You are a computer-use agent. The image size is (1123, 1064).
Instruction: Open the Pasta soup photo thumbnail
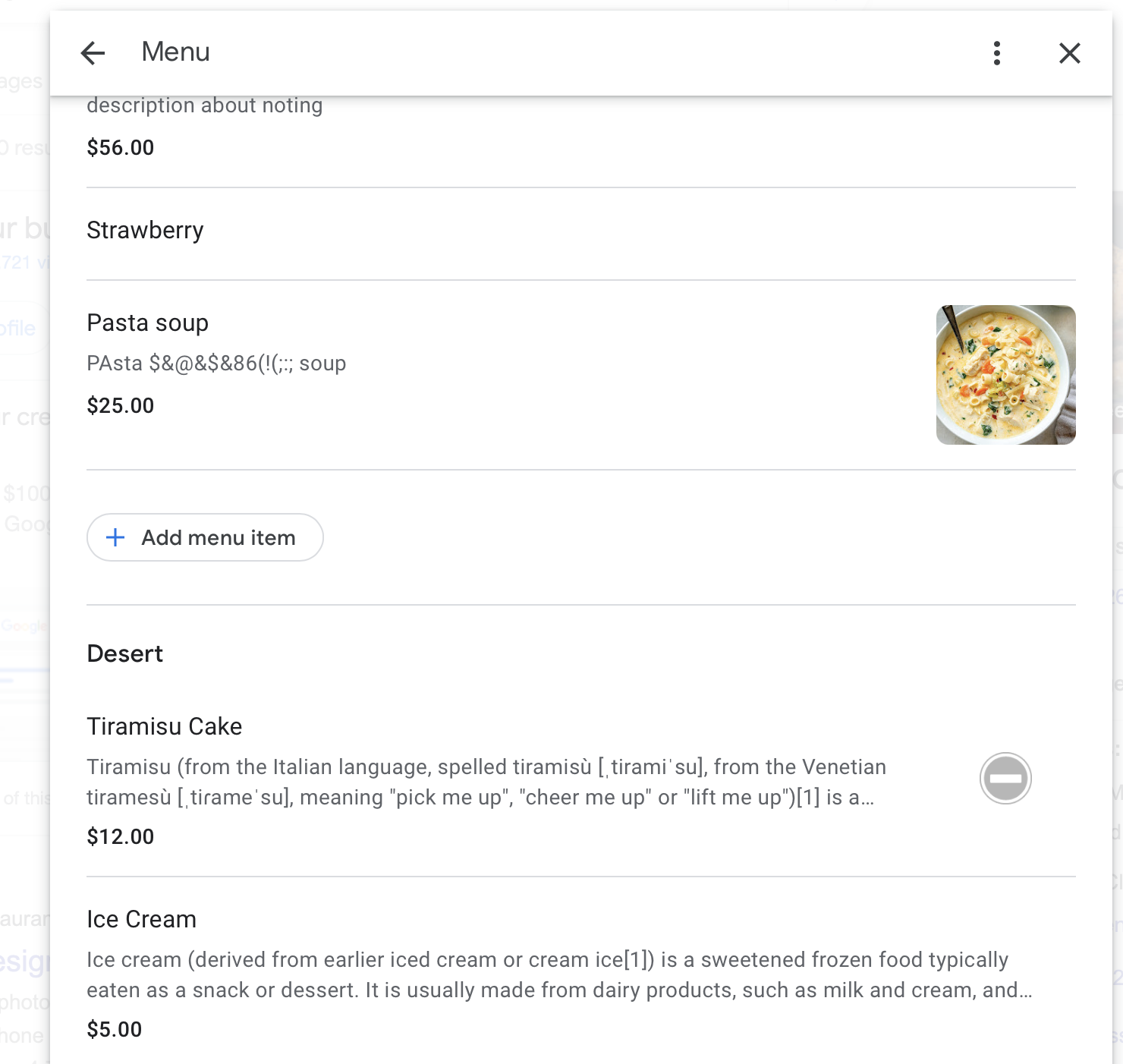click(1005, 375)
